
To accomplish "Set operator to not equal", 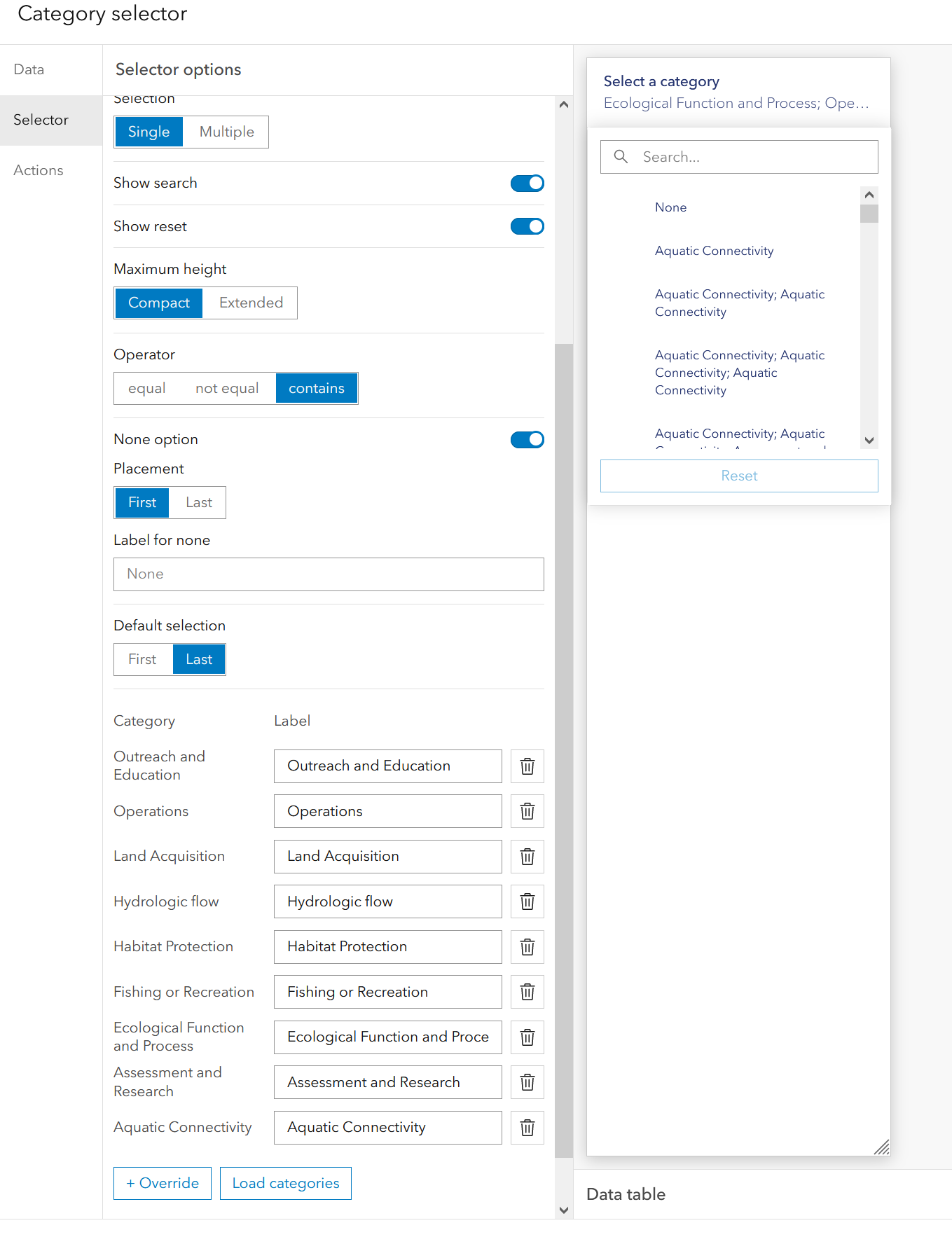I will pyautogui.click(x=227, y=388).
